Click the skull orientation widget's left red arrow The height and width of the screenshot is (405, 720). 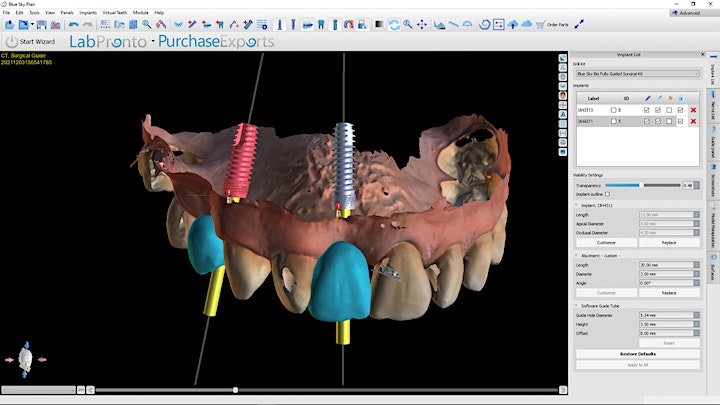(9, 360)
